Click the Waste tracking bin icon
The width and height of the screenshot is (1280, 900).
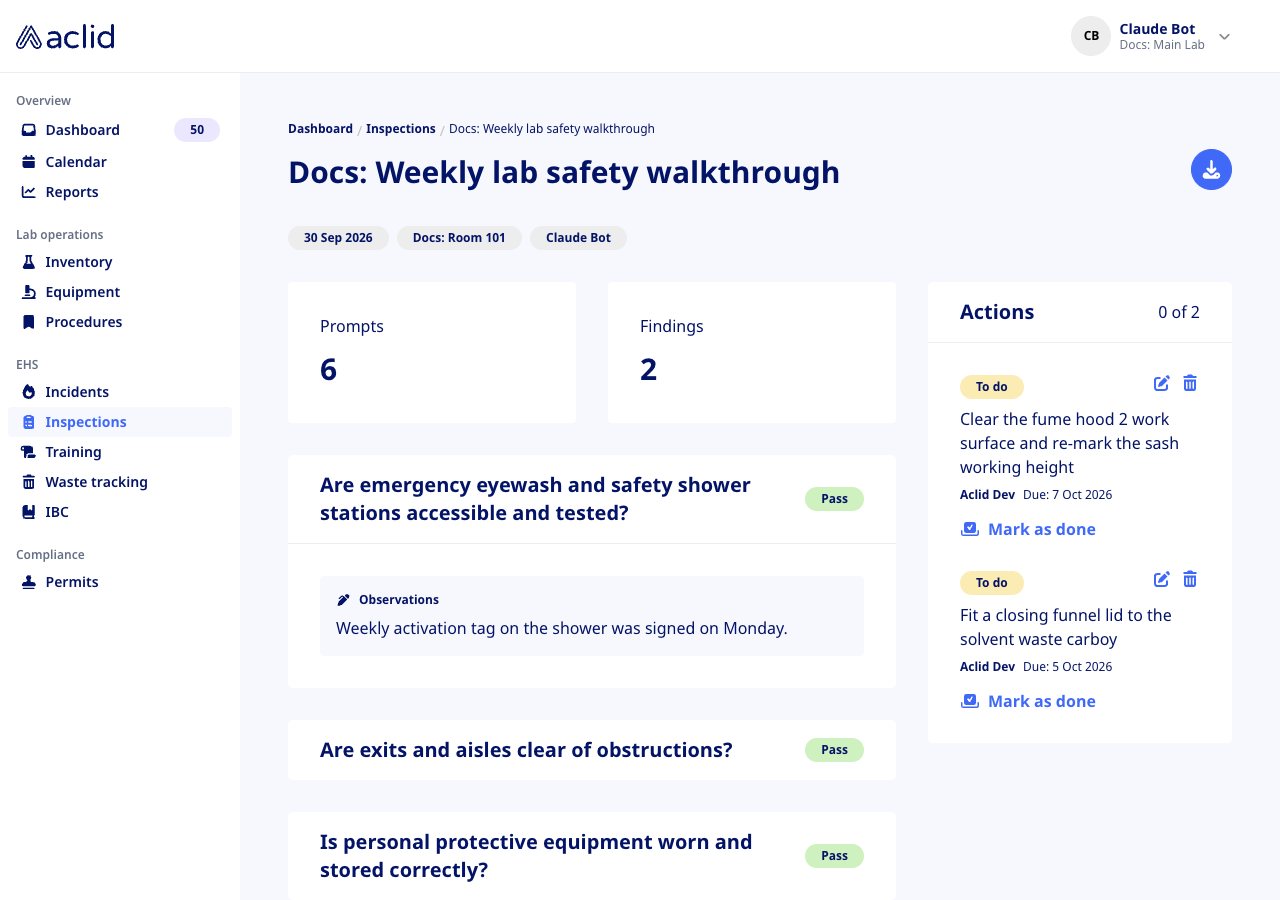(29, 482)
